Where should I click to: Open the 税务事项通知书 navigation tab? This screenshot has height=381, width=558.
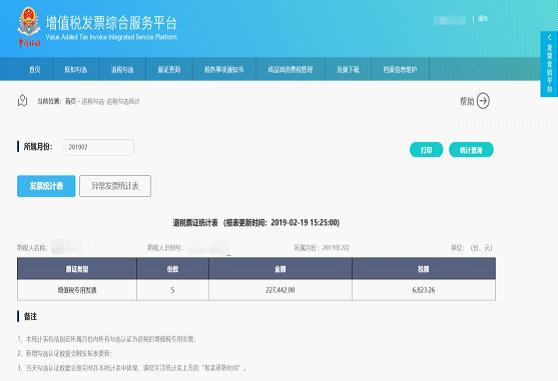pos(224,69)
